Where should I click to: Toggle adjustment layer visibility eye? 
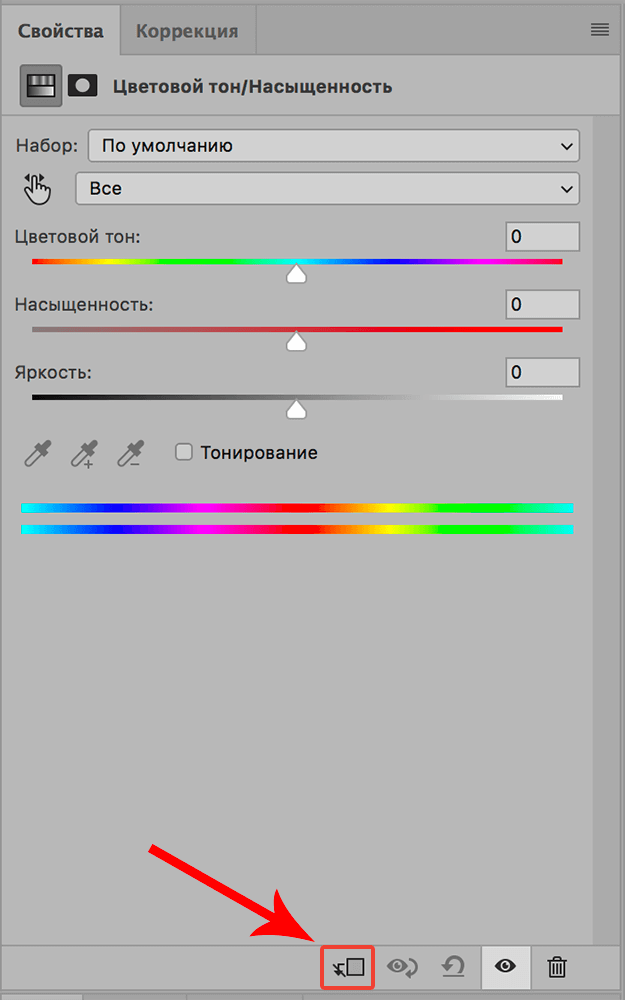tap(506, 967)
